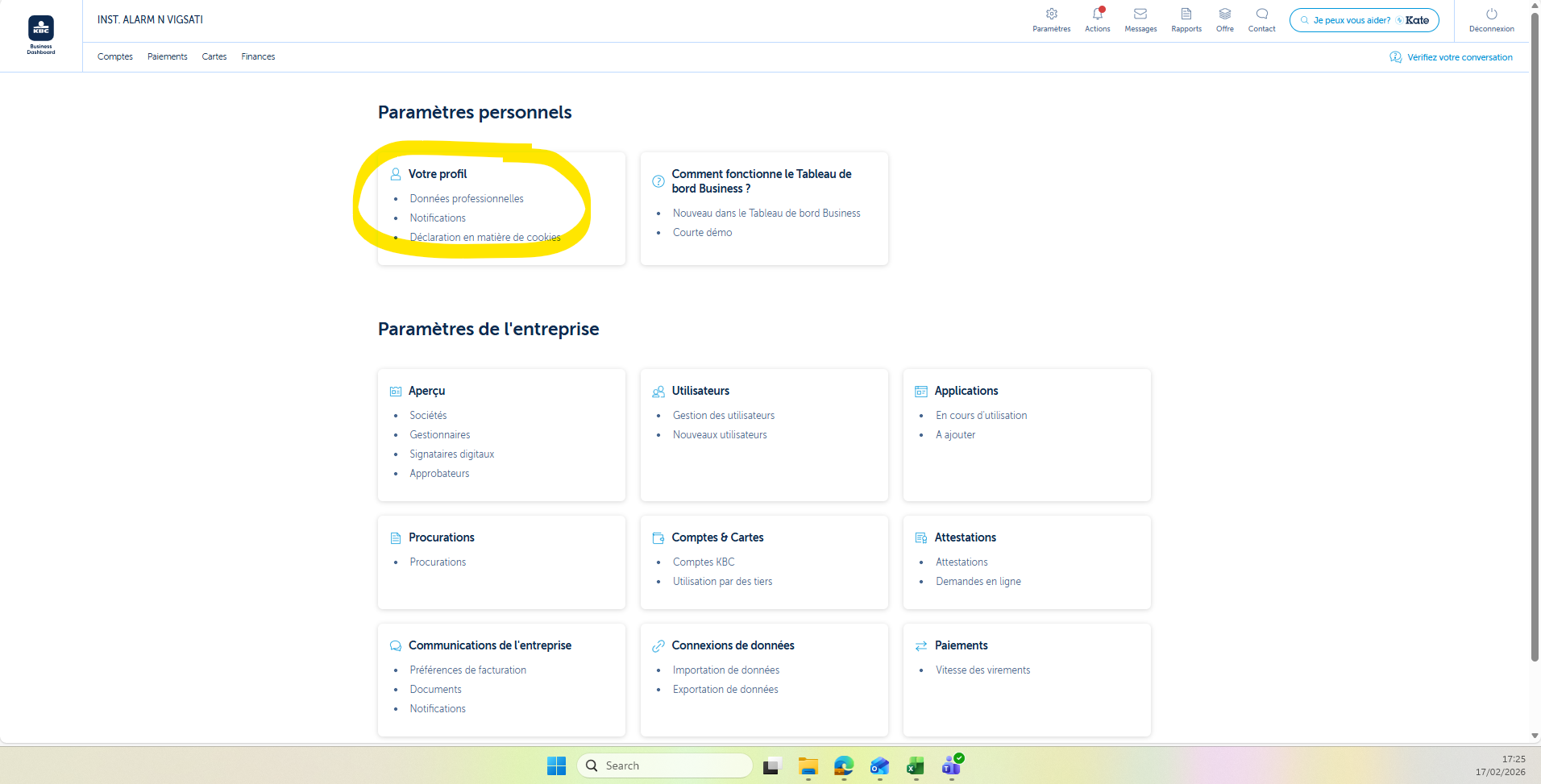This screenshot has width=1541, height=784.
Task: Open the Actions bell icon
Action: tap(1097, 15)
